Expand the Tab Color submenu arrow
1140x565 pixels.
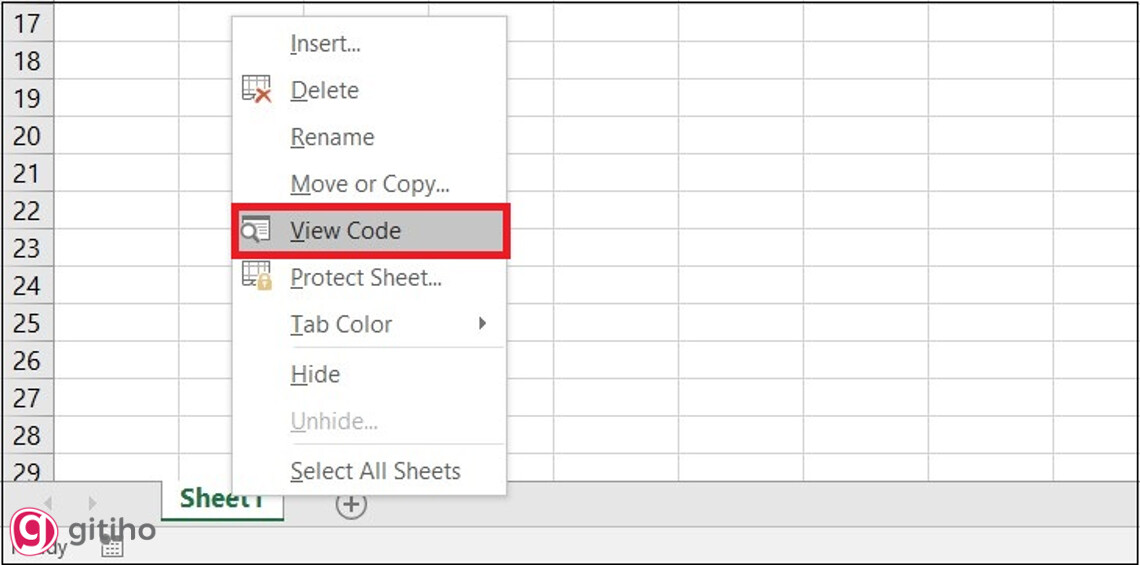click(x=483, y=324)
